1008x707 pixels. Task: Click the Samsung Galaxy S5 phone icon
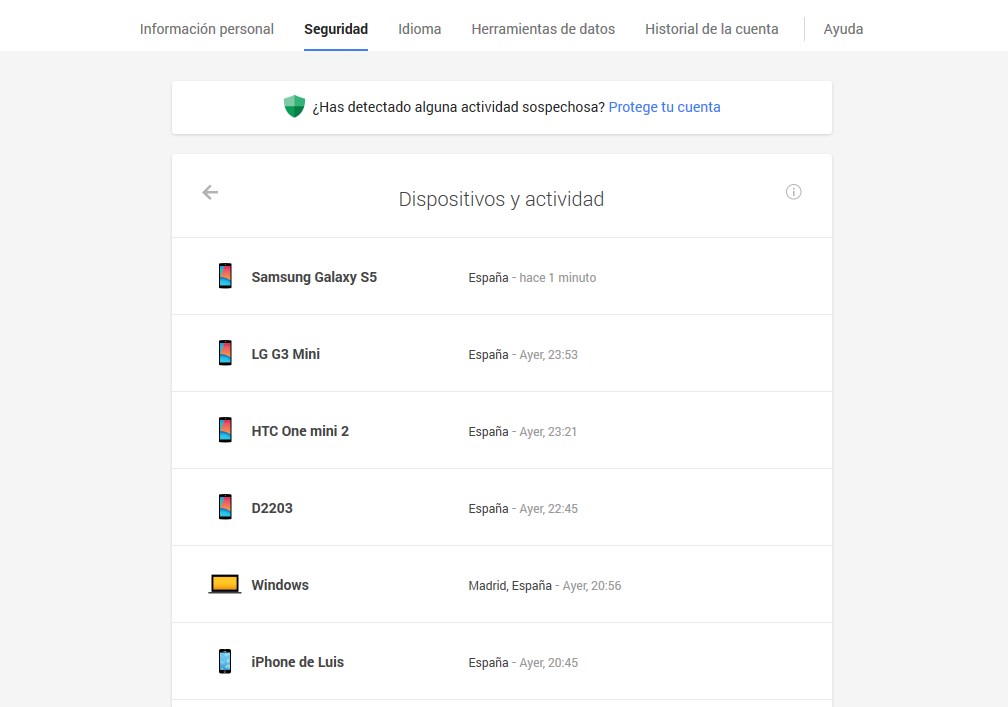click(x=225, y=277)
